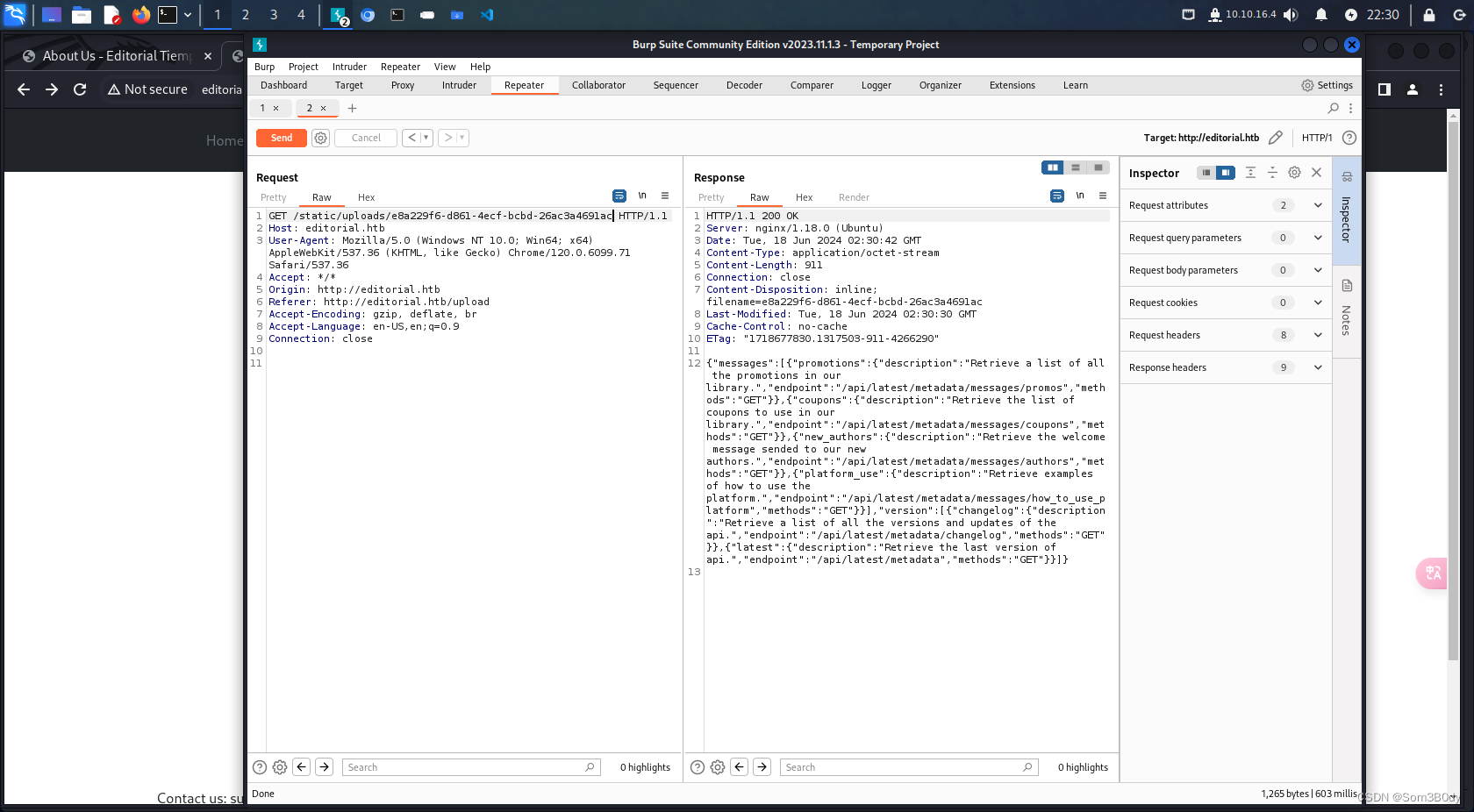Viewport: 1474px width, 812px height.
Task: Open request search help icon
Action: tap(260, 767)
